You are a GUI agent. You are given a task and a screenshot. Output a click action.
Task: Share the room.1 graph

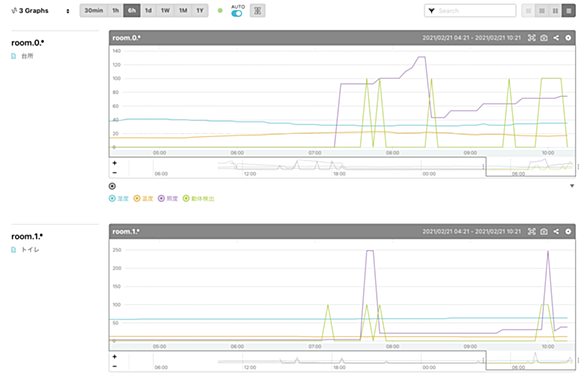tap(556, 231)
